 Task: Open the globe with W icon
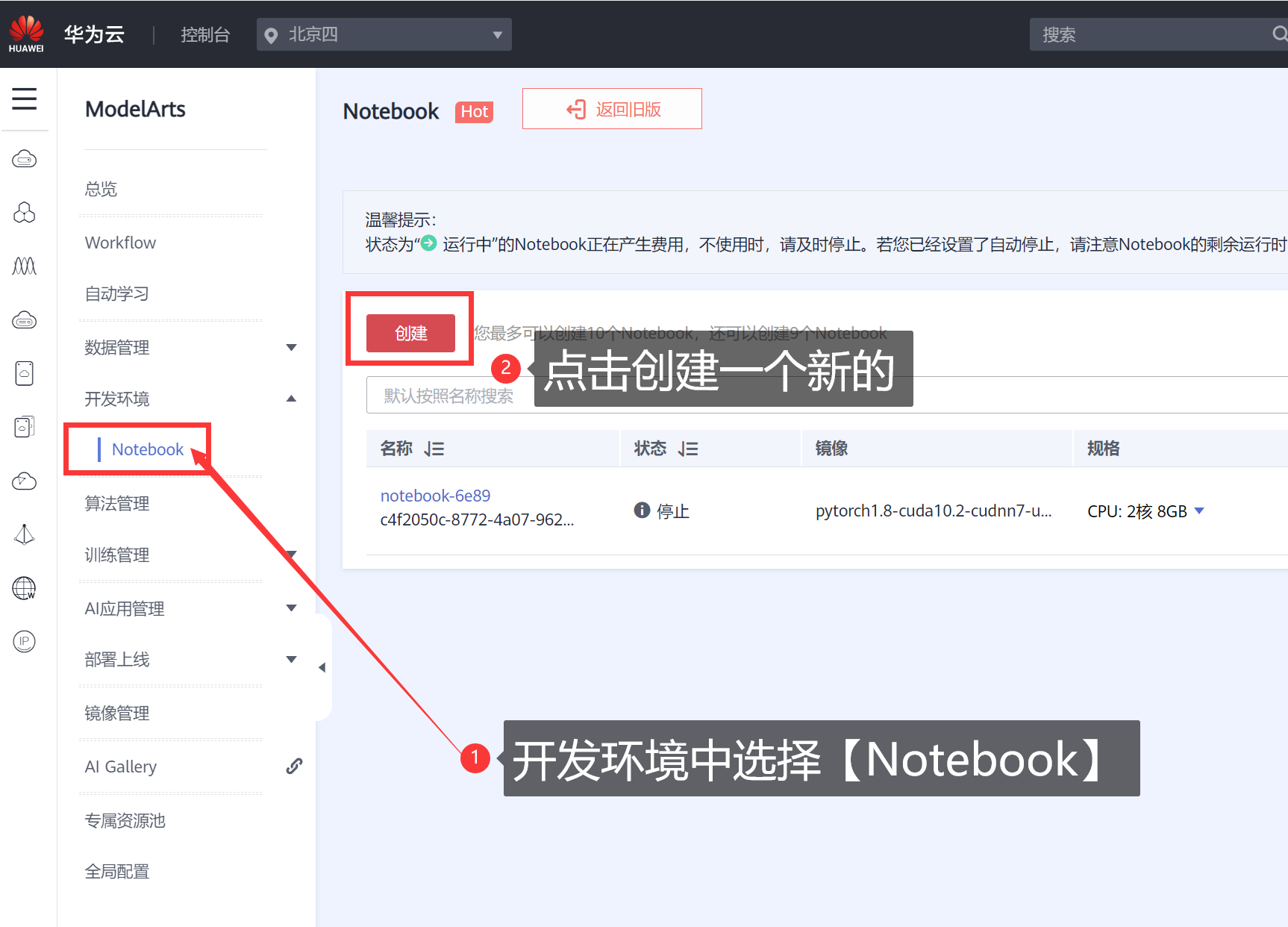tap(25, 588)
